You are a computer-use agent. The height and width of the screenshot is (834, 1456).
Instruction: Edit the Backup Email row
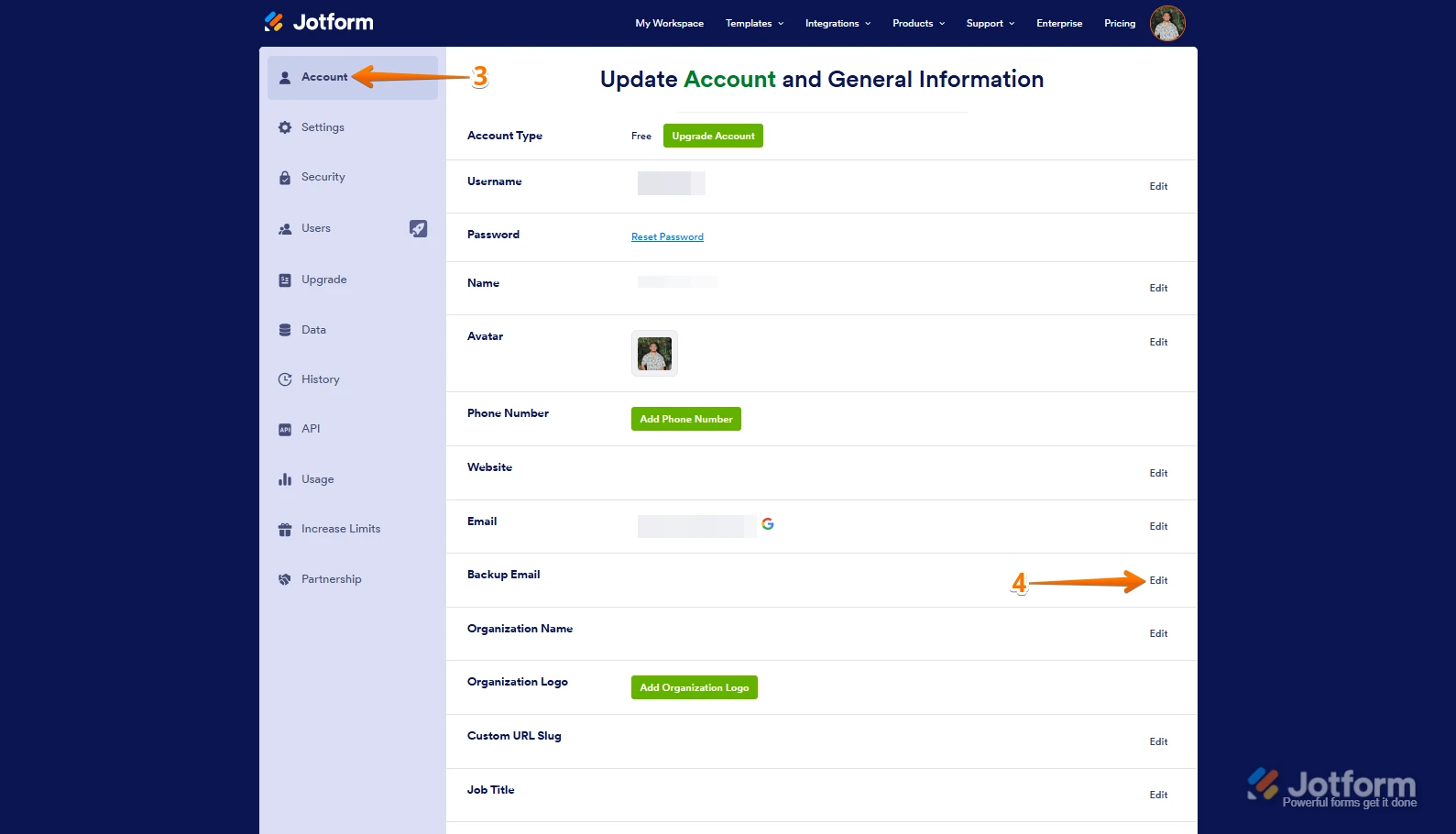[1158, 581]
